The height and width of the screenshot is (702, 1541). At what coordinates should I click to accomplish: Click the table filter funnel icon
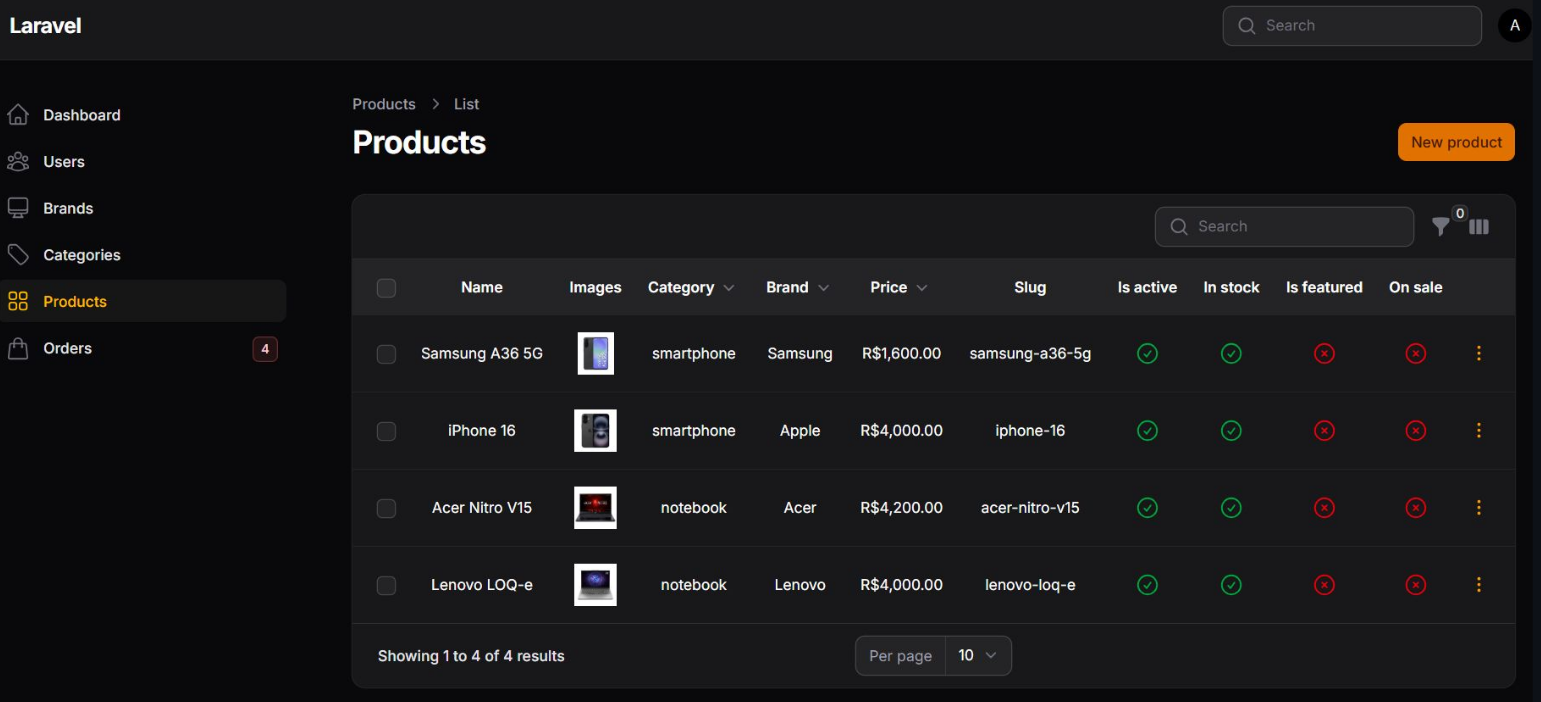click(1440, 227)
